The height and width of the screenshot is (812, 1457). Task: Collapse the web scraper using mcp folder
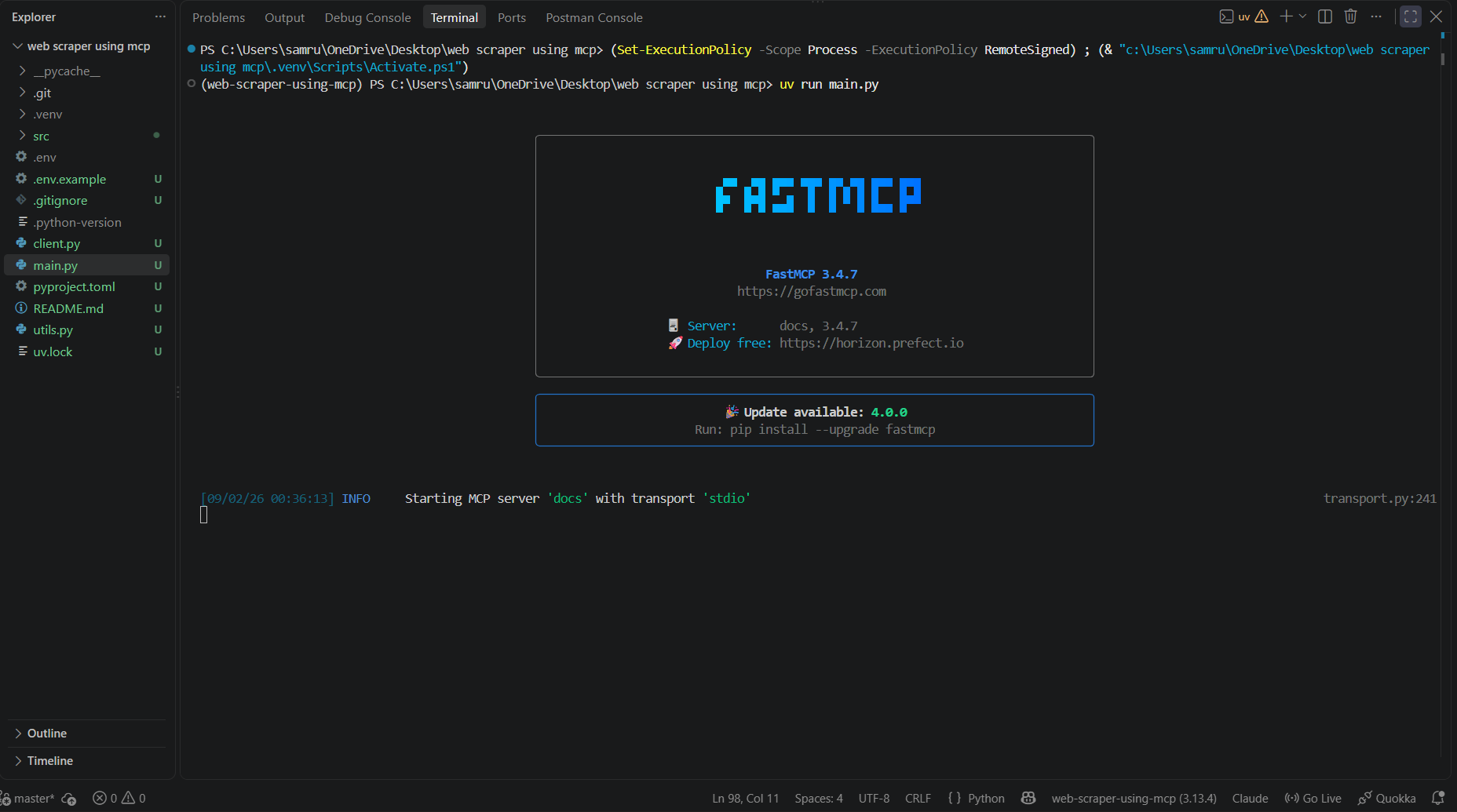coord(88,46)
